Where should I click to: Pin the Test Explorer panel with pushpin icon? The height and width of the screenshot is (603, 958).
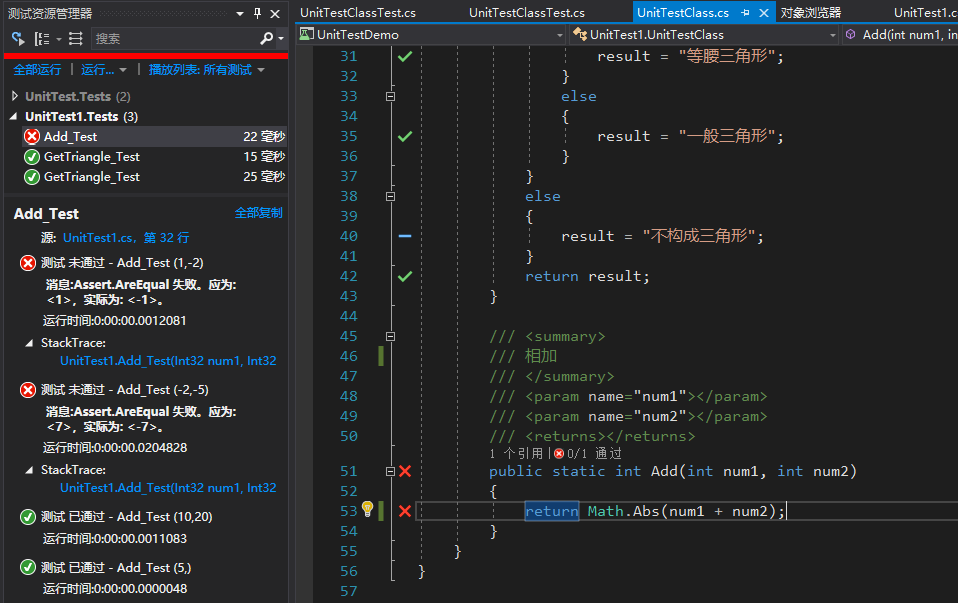[257, 13]
